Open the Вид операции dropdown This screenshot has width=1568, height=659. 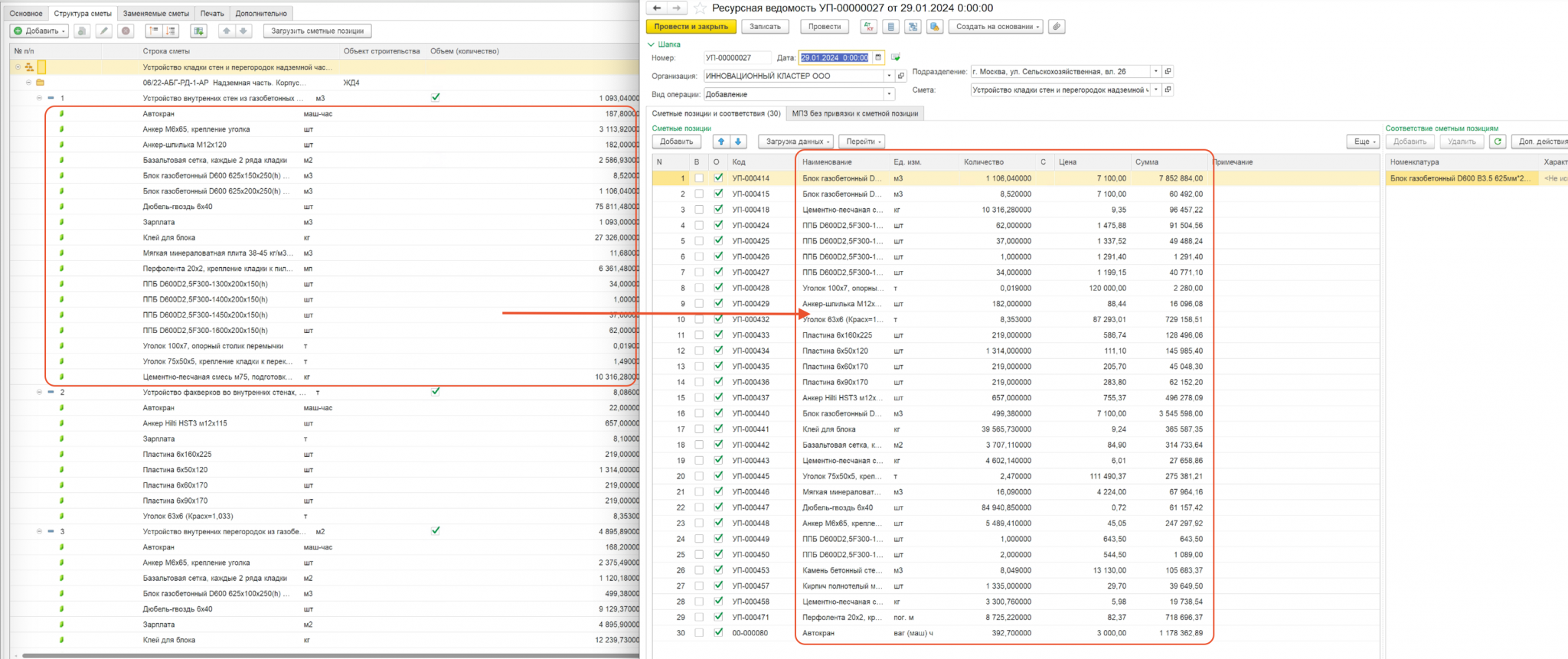890,95
